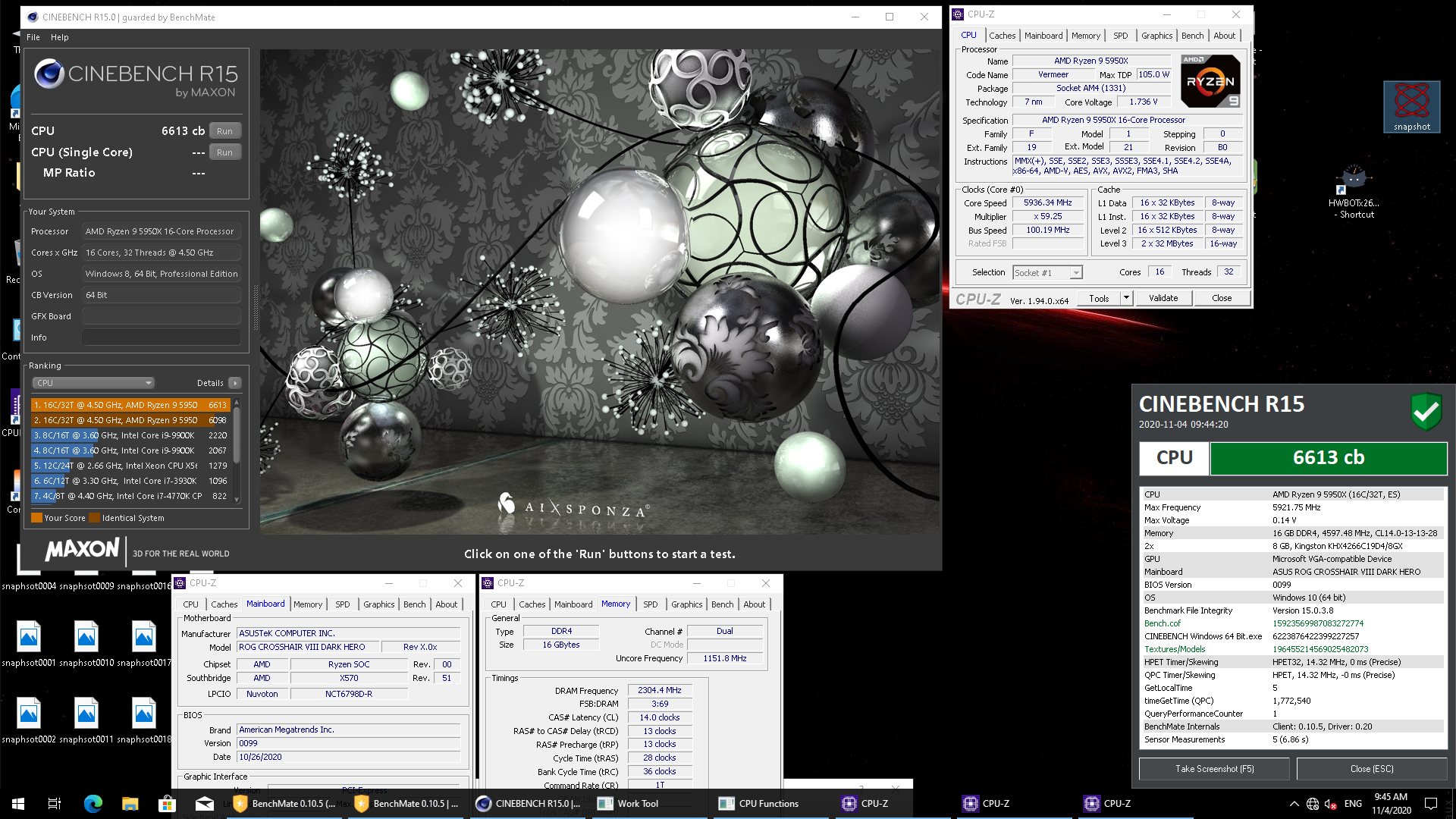Image resolution: width=1456 pixels, height=819 pixels.
Task: Open About tab in top CPU-Z window
Action: pos(1224,36)
